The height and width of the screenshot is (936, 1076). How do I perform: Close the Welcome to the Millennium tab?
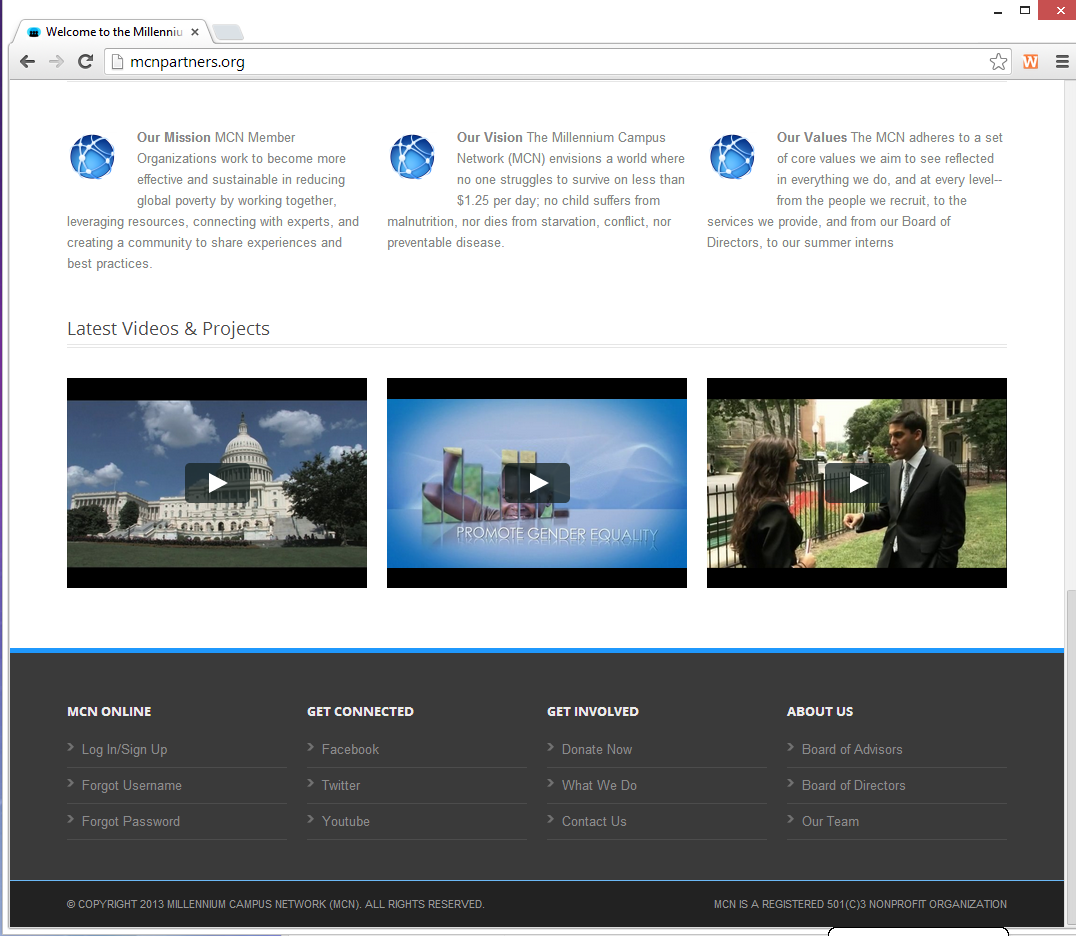195,32
